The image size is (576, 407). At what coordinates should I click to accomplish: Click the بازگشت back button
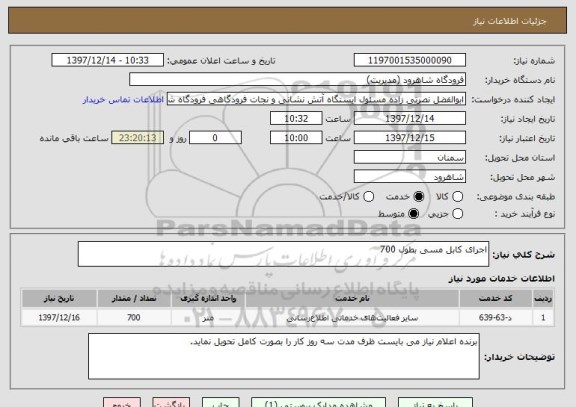[171, 402]
